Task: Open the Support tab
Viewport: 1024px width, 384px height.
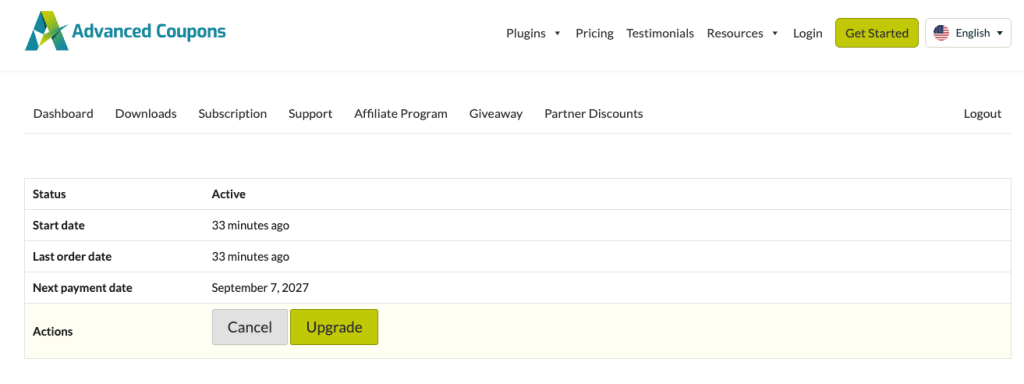Action: coord(310,114)
